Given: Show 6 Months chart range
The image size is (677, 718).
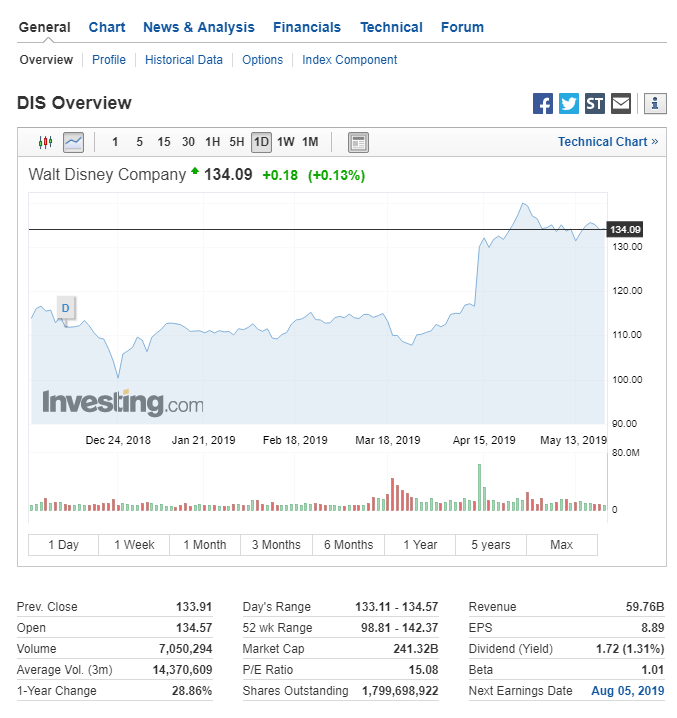Looking at the screenshot, I should 349,545.
